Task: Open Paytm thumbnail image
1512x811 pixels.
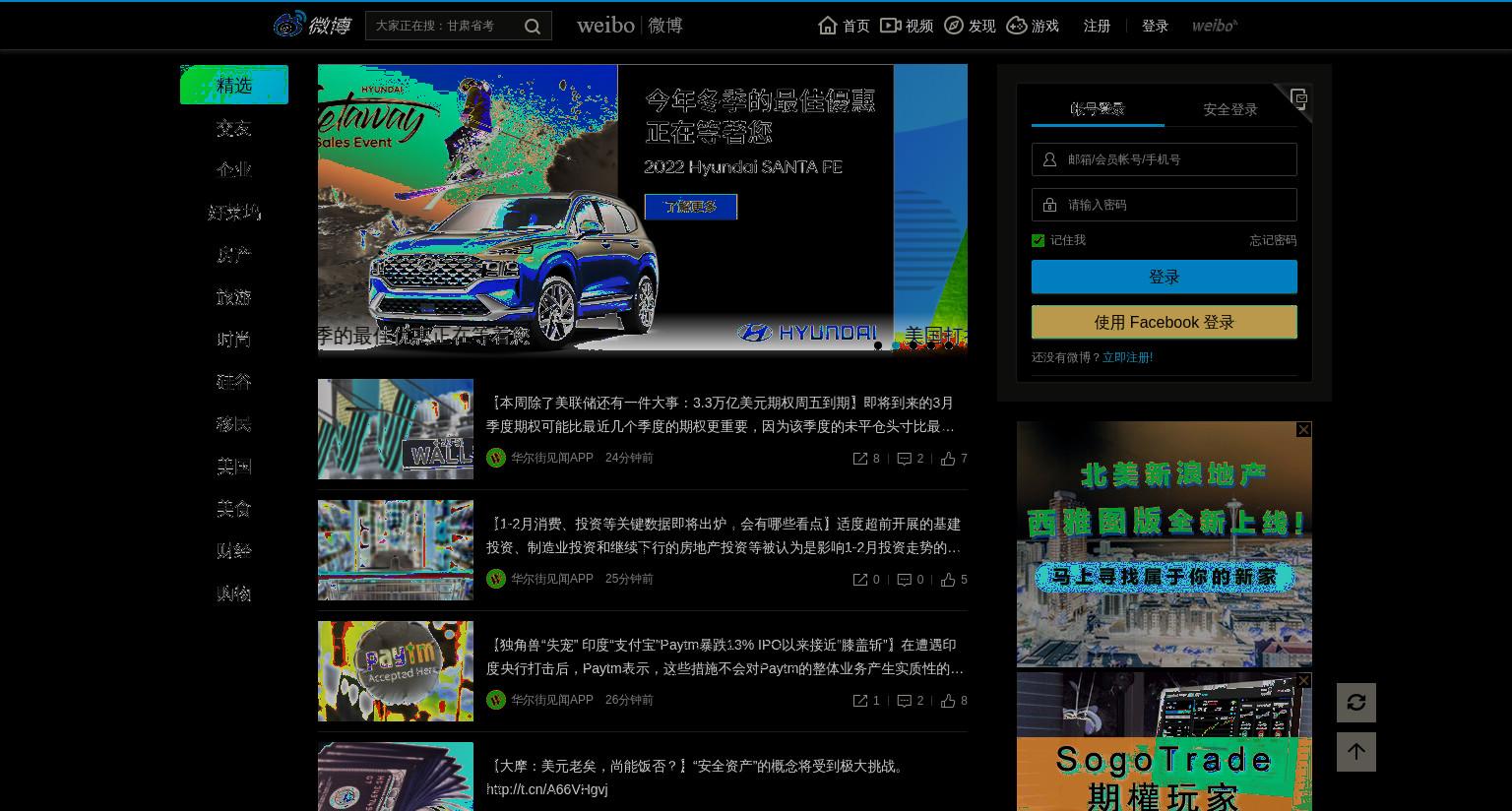Action: tap(396, 671)
